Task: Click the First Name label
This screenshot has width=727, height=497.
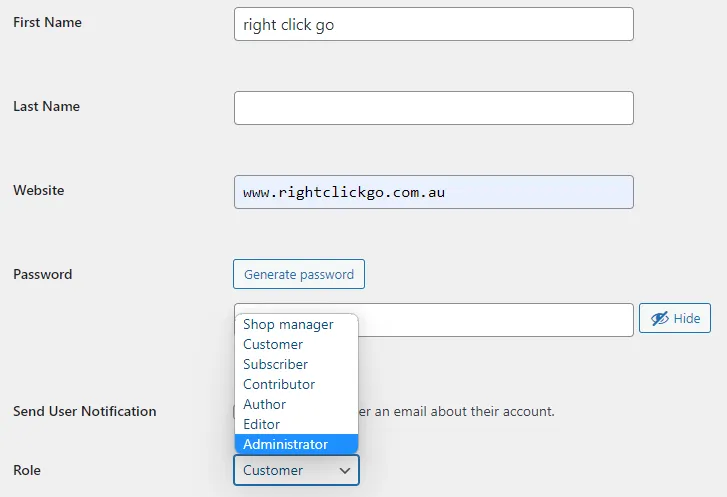Action: coord(47,22)
